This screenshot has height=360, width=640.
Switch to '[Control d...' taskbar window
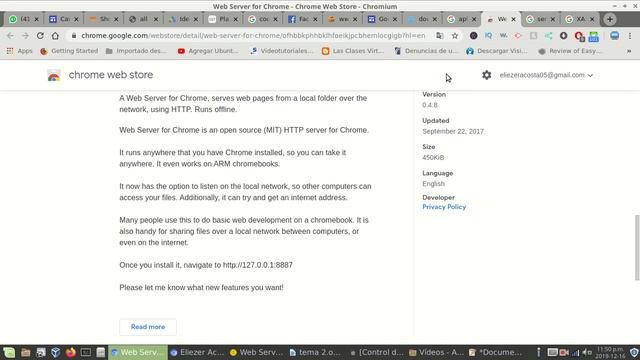click(376, 352)
